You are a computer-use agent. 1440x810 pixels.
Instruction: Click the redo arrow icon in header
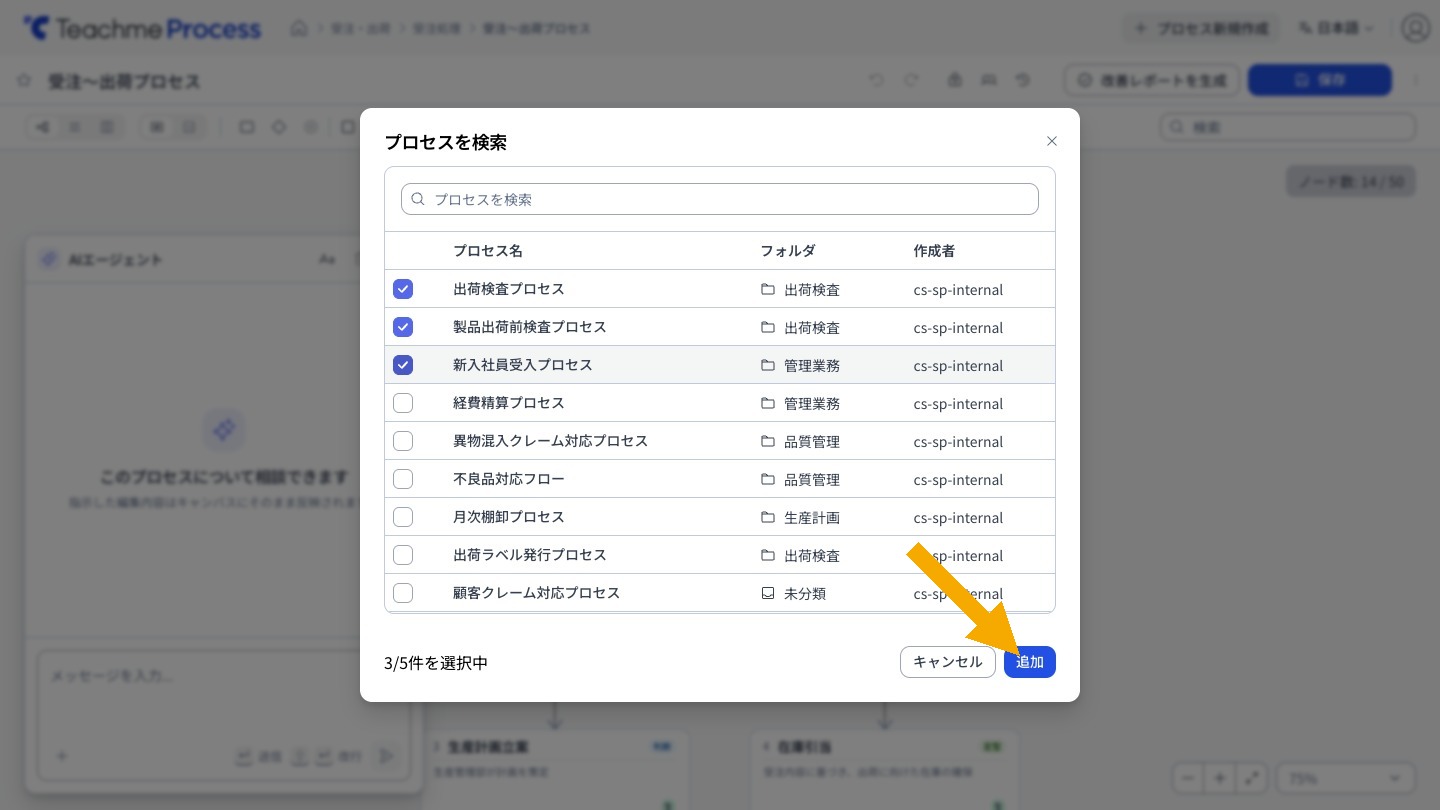pos(911,80)
